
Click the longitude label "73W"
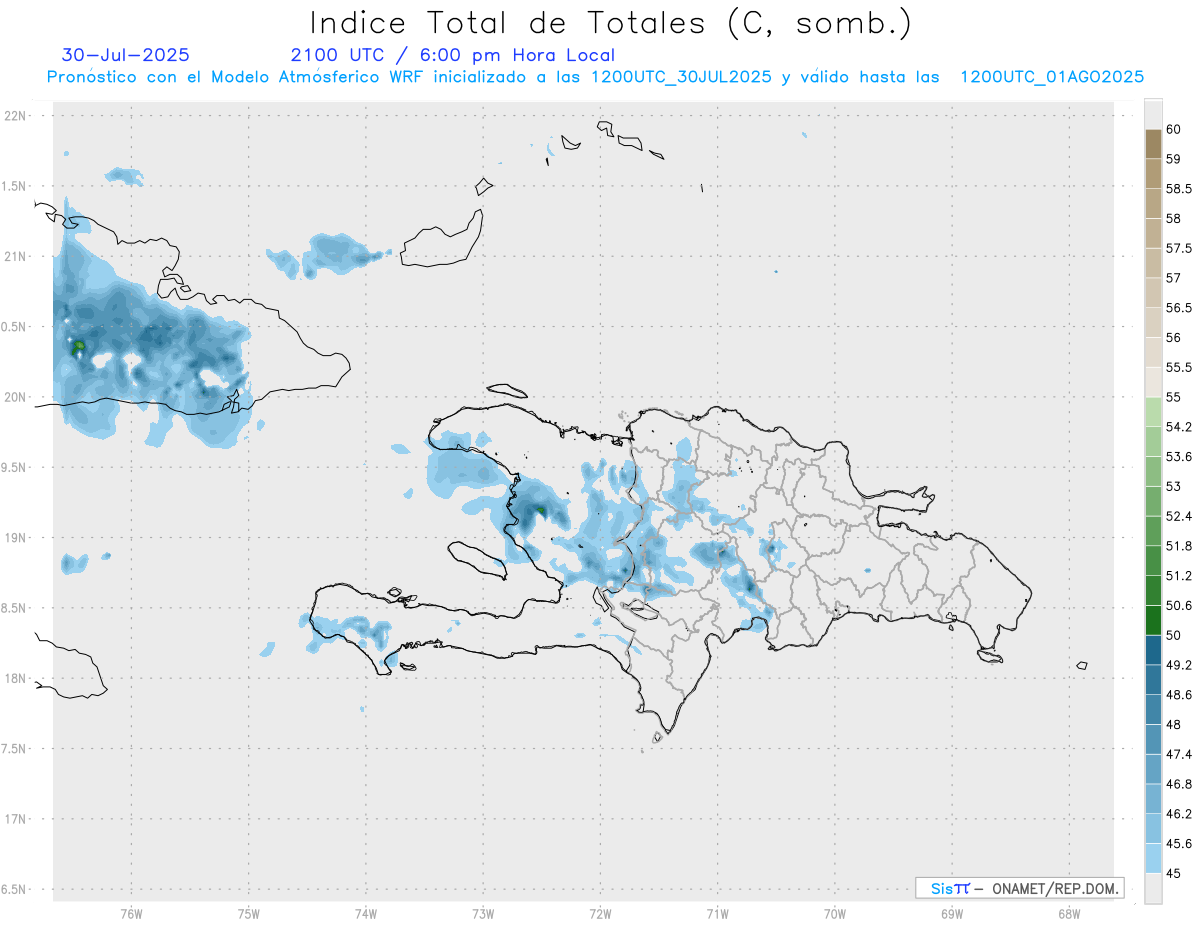pos(483,914)
